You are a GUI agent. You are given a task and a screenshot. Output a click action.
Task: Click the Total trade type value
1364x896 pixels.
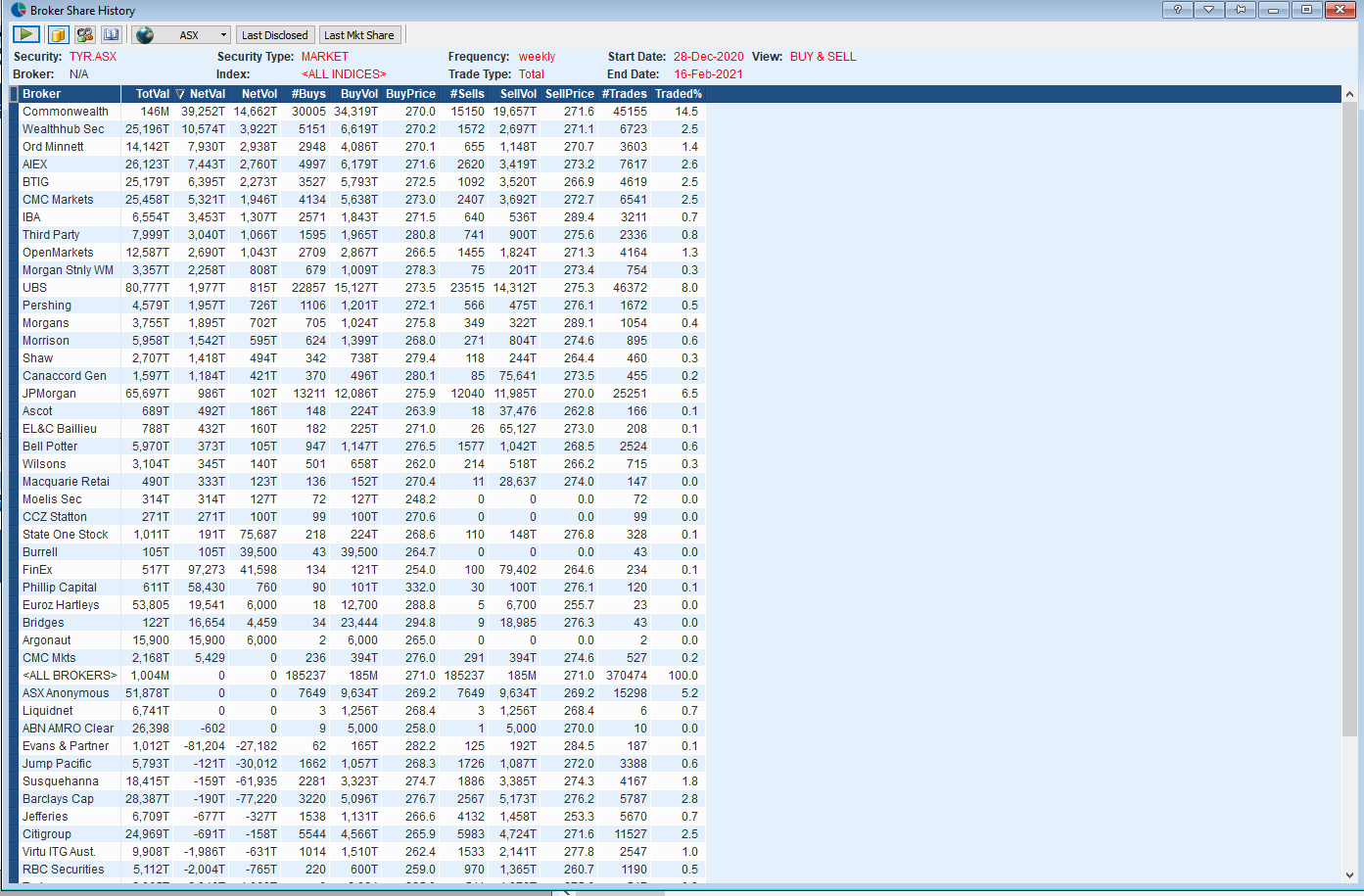coord(532,74)
